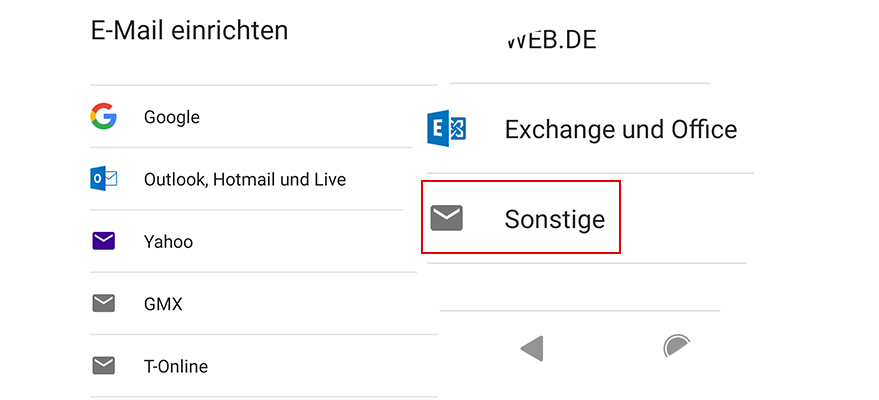879x400 pixels.
Task: Tap the envelope icon beside T-Online
Action: tap(103, 366)
